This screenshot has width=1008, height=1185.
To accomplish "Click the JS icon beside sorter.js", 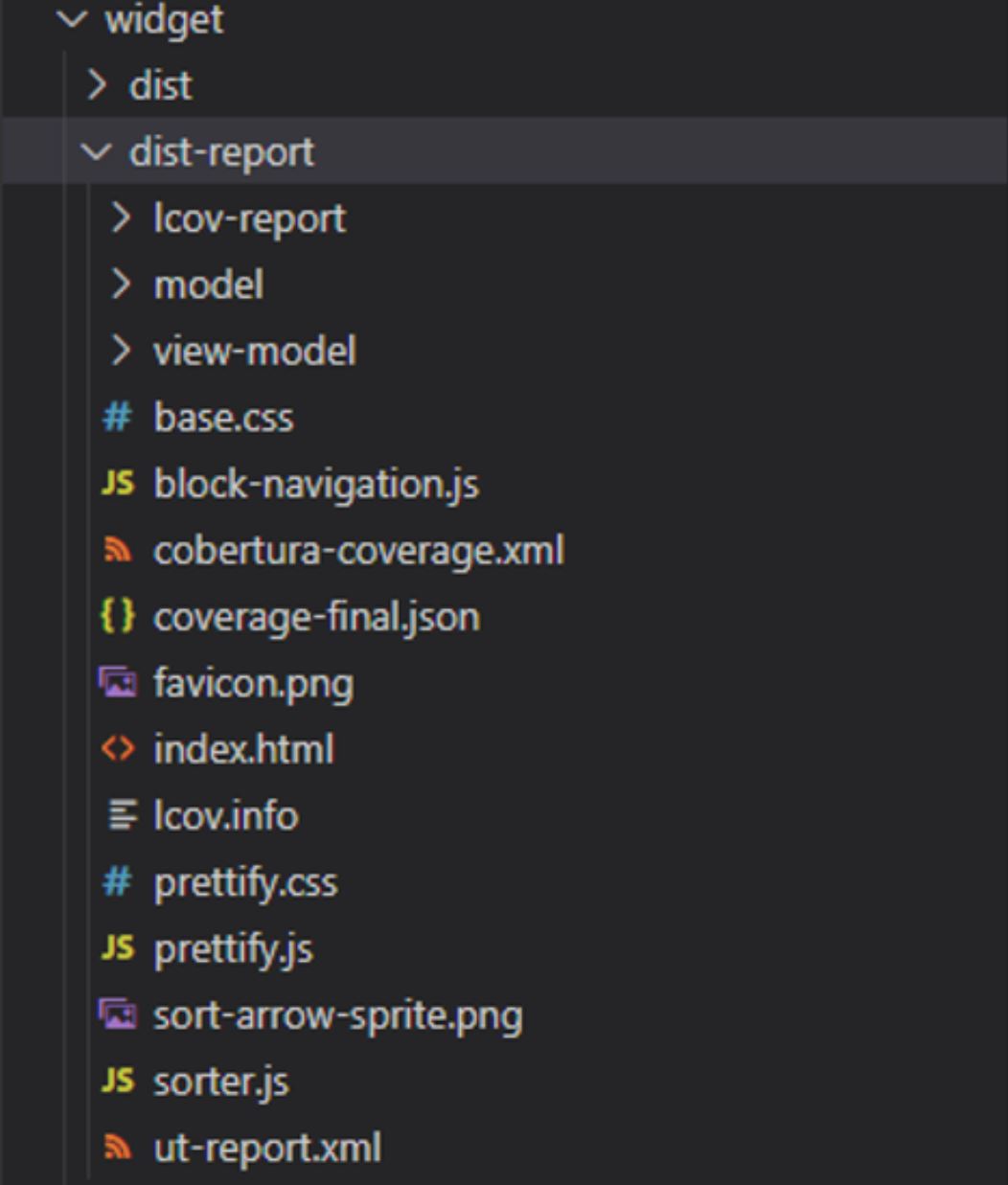I will pyautogui.click(x=117, y=1081).
